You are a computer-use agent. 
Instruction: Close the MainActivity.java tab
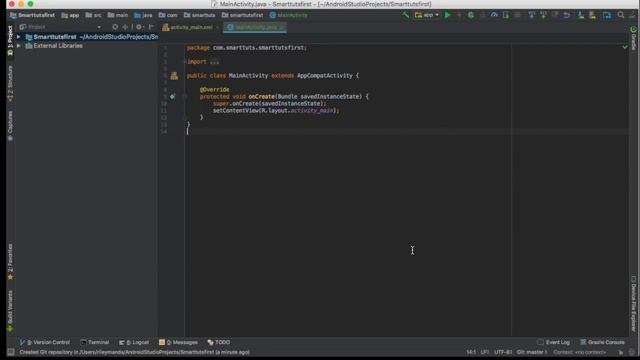click(x=282, y=27)
